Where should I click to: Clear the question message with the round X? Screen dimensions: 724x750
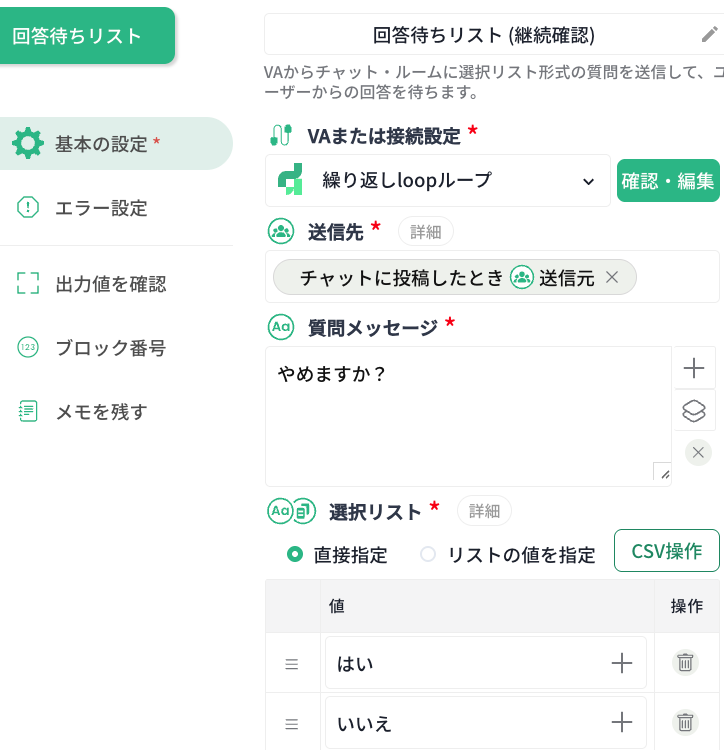[698, 452]
